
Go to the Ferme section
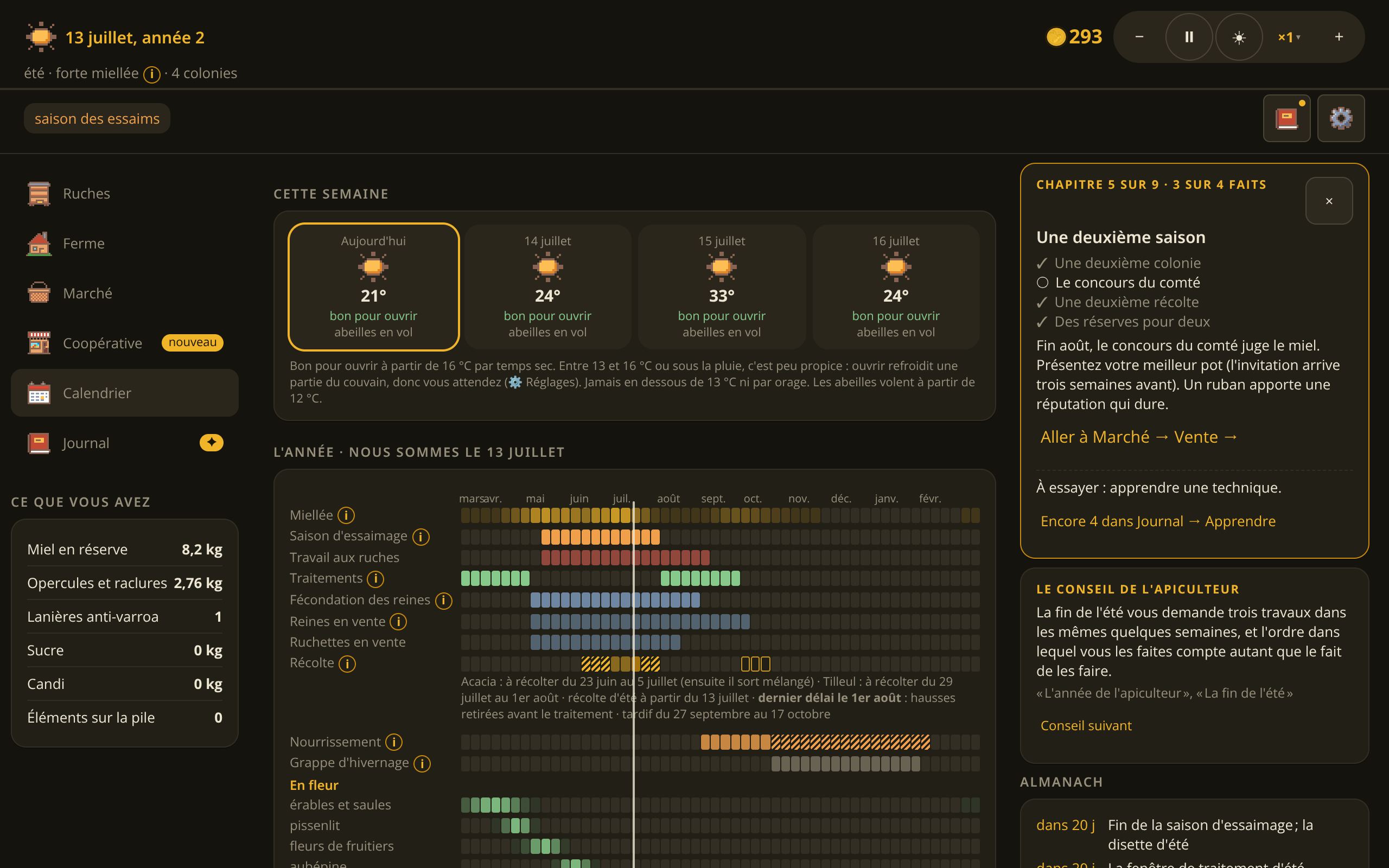pyautogui.click(x=125, y=244)
